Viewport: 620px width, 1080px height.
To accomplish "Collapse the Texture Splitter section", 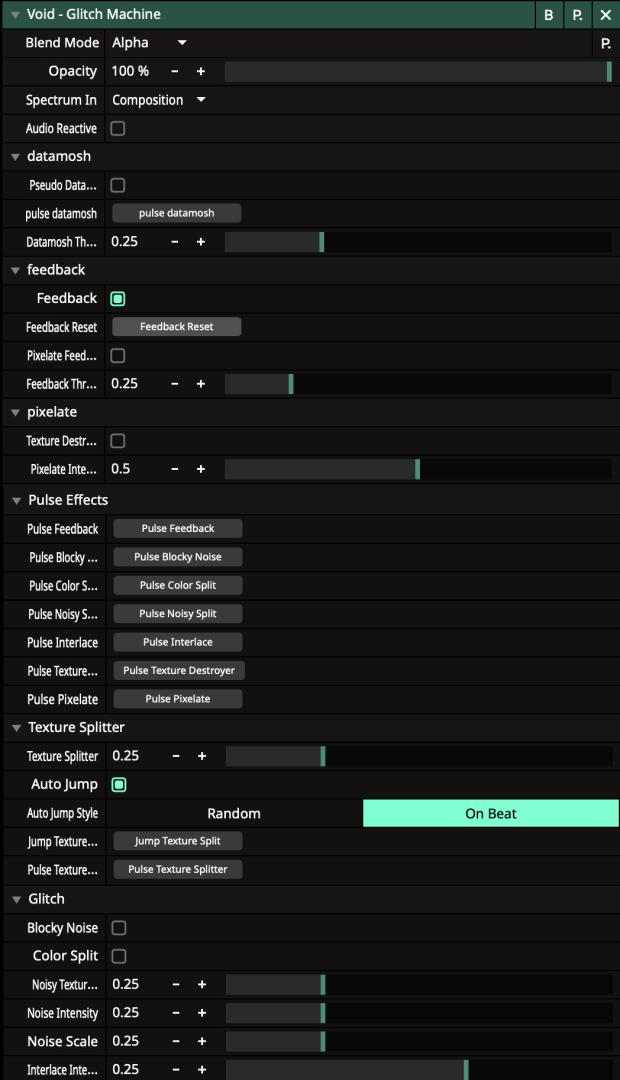I will tap(17, 728).
